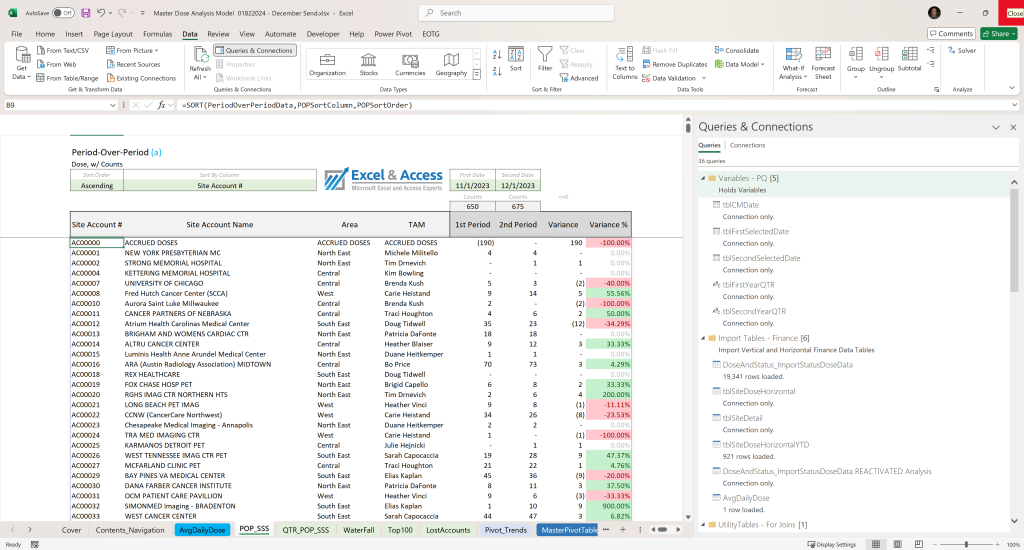This screenshot has height=550, width=1024.
Task: Open Queries pane options chevron
Action: (996, 127)
